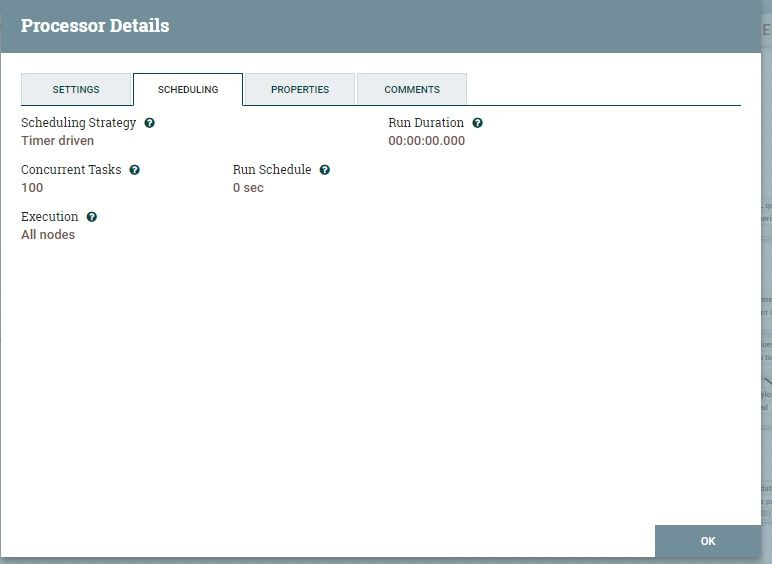Select the Scheduling tab

(x=188, y=89)
